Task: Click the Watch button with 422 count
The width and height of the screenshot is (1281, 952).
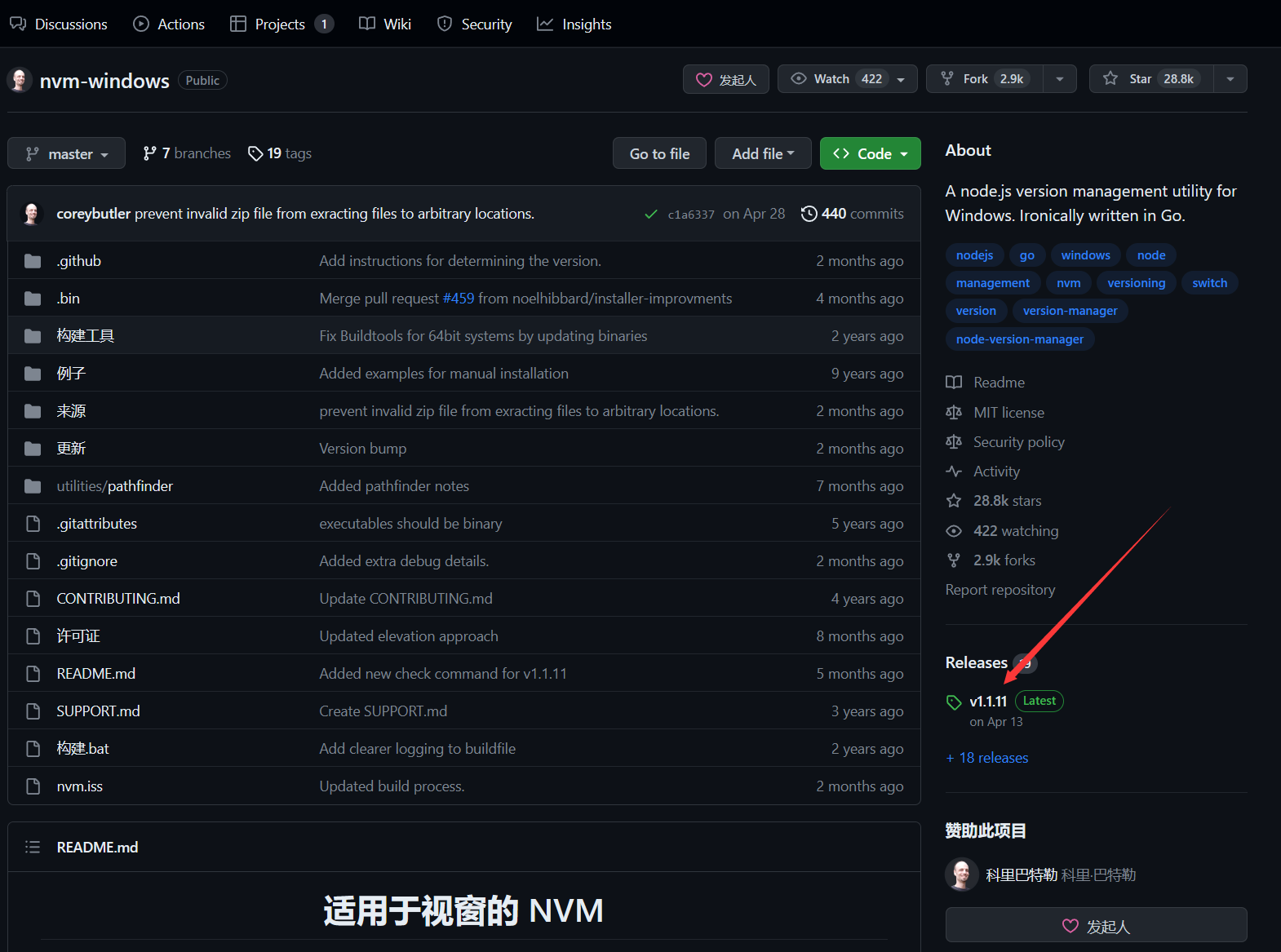Action: pos(848,79)
